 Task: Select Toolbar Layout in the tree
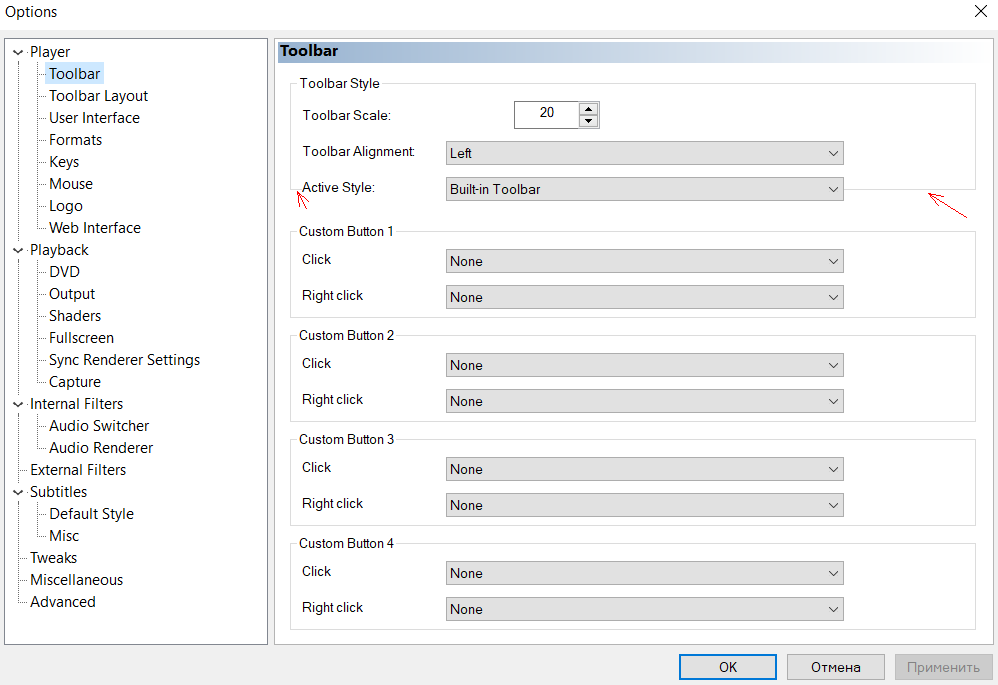[x=98, y=96]
